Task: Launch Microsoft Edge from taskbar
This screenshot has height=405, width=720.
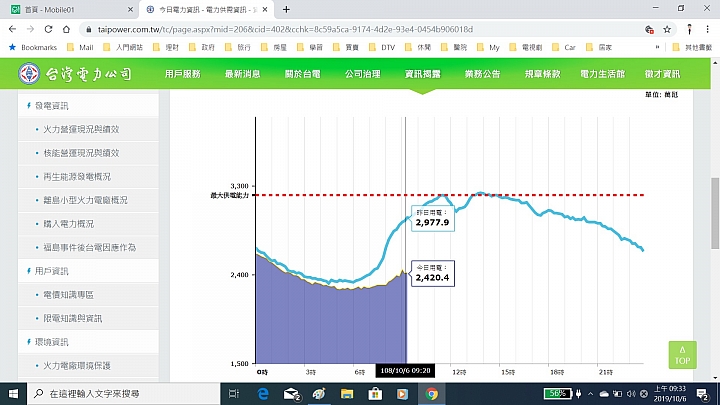Action: point(263,394)
